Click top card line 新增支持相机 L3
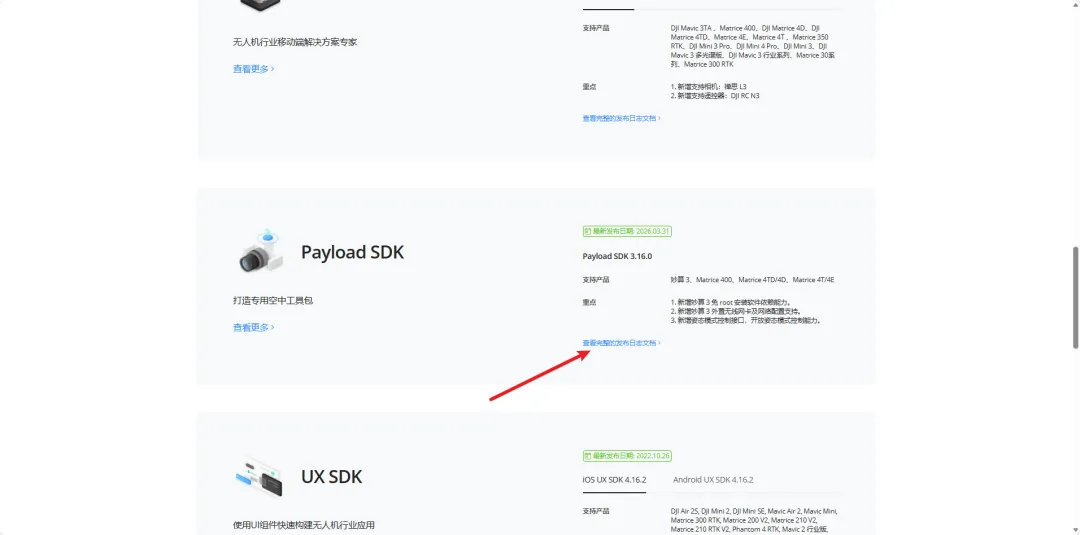 coord(708,87)
